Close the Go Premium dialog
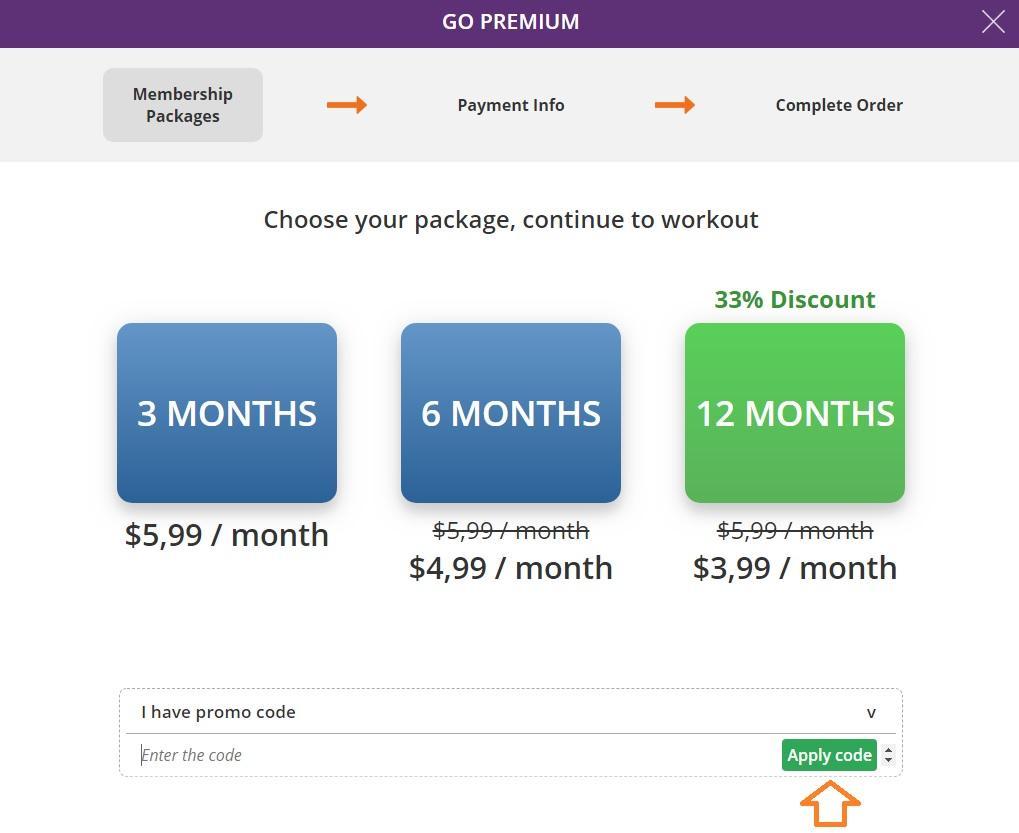The image size is (1019, 833). click(992, 22)
